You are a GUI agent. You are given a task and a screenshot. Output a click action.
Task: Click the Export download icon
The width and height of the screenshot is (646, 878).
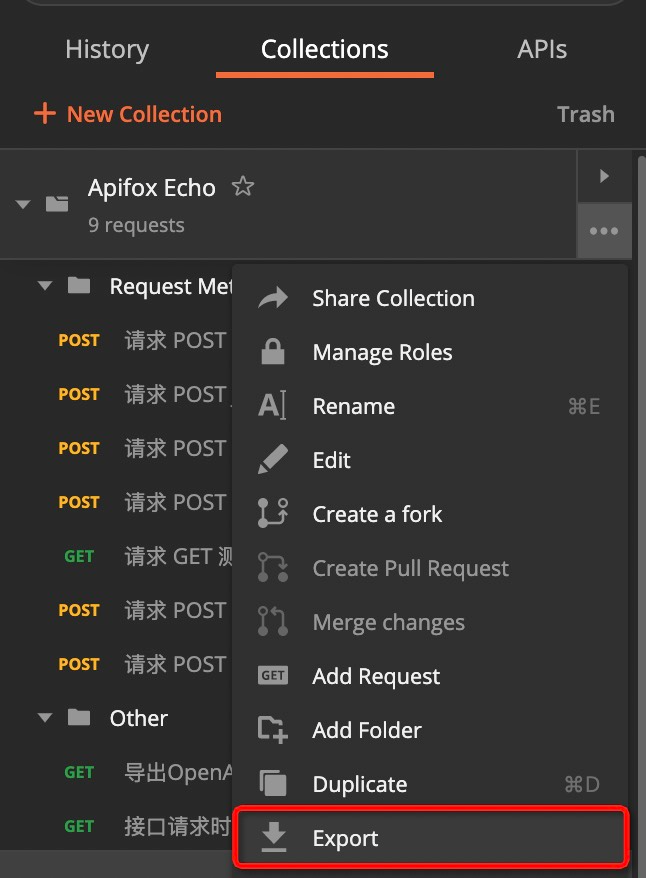[x=272, y=838]
